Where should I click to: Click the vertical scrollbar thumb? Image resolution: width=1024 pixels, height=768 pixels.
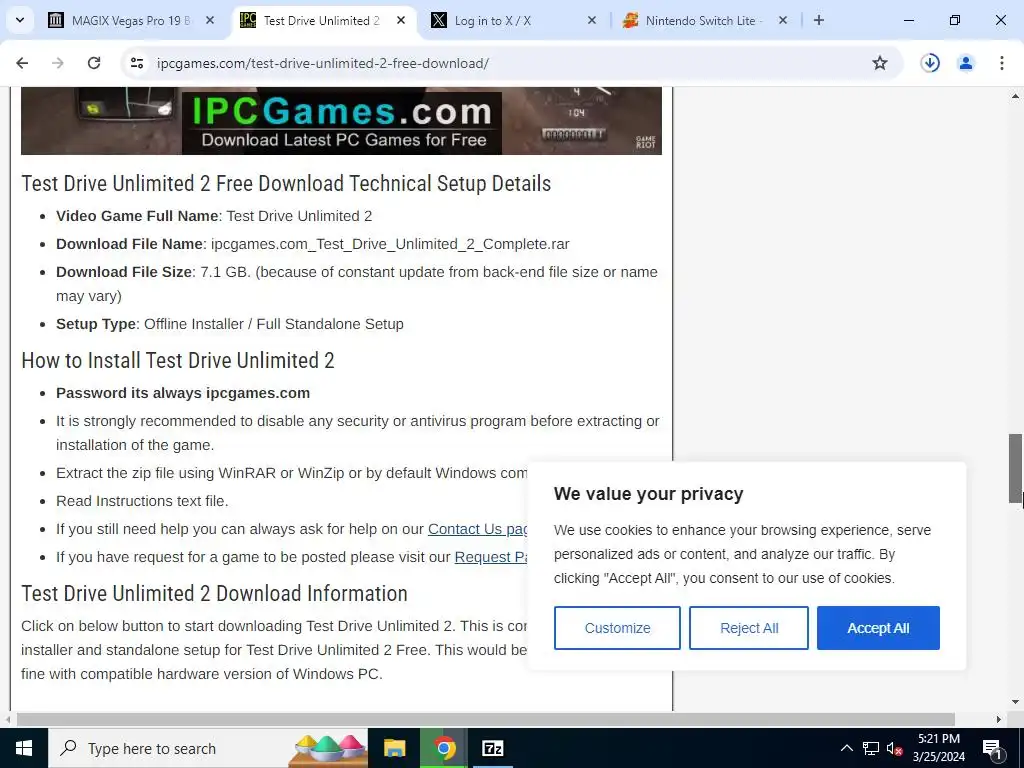pyautogui.click(x=1015, y=468)
